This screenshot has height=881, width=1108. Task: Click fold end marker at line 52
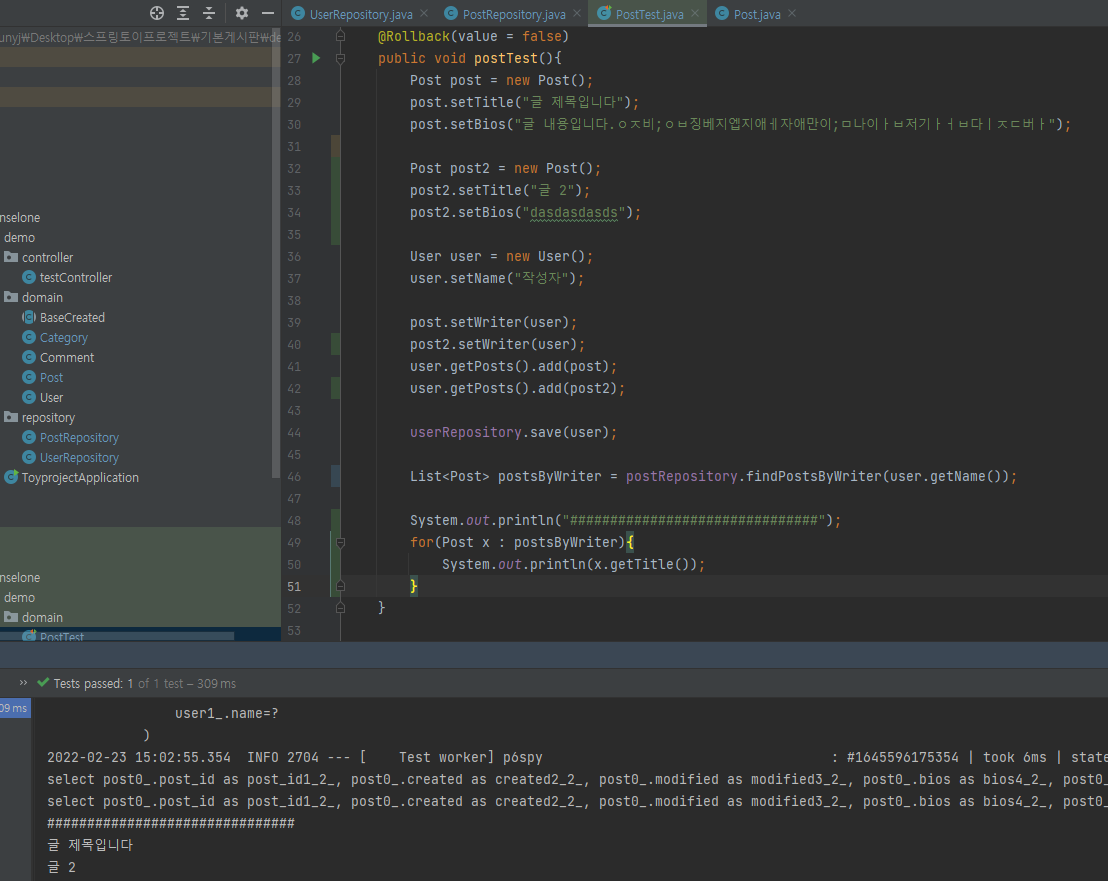(x=341, y=608)
